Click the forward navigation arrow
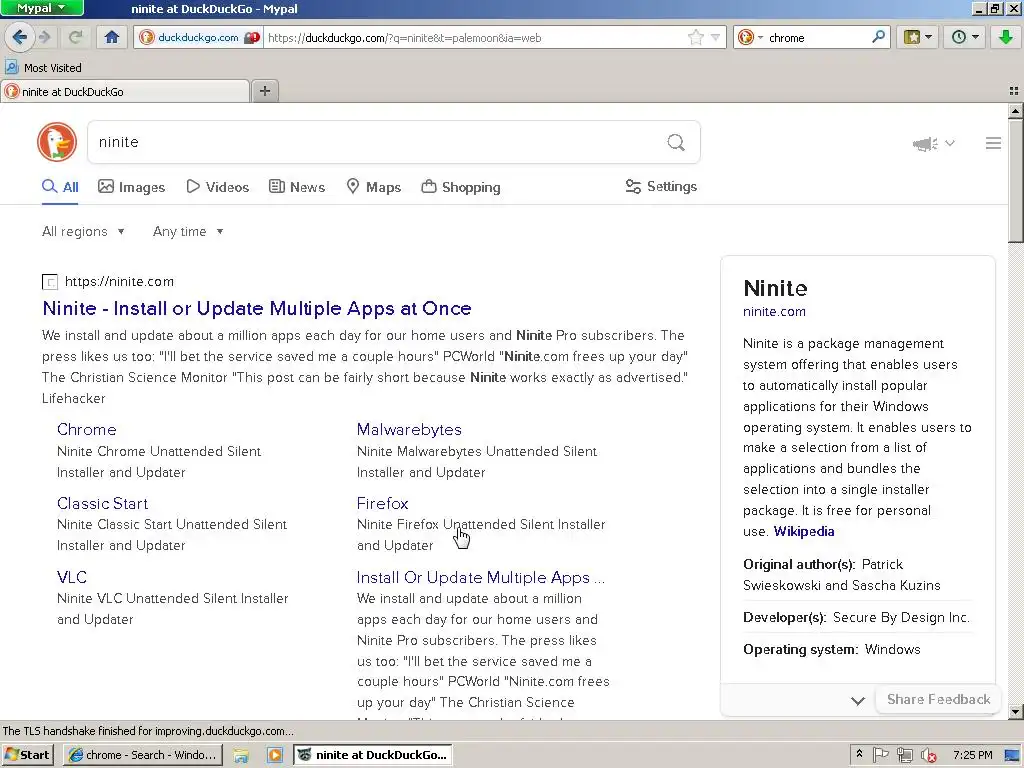Viewport: 1024px width, 768px height. point(45,37)
